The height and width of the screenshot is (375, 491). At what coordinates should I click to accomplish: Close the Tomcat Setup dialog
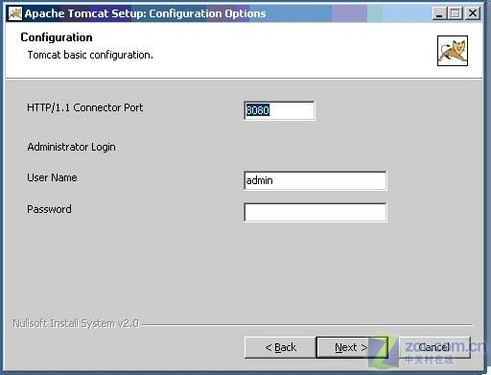(473, 13)
